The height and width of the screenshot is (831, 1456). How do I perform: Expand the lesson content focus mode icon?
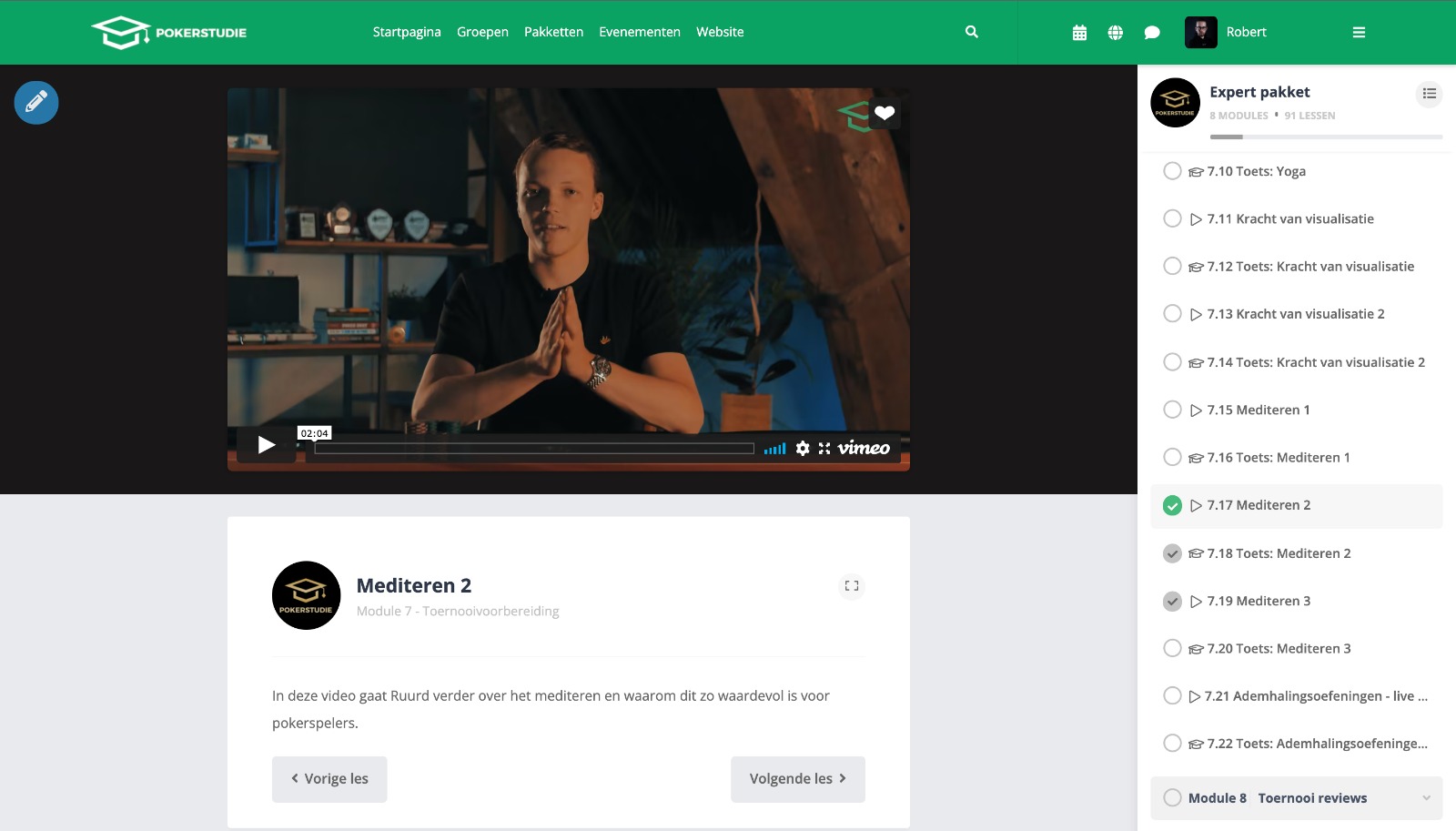tap(851, 586)
